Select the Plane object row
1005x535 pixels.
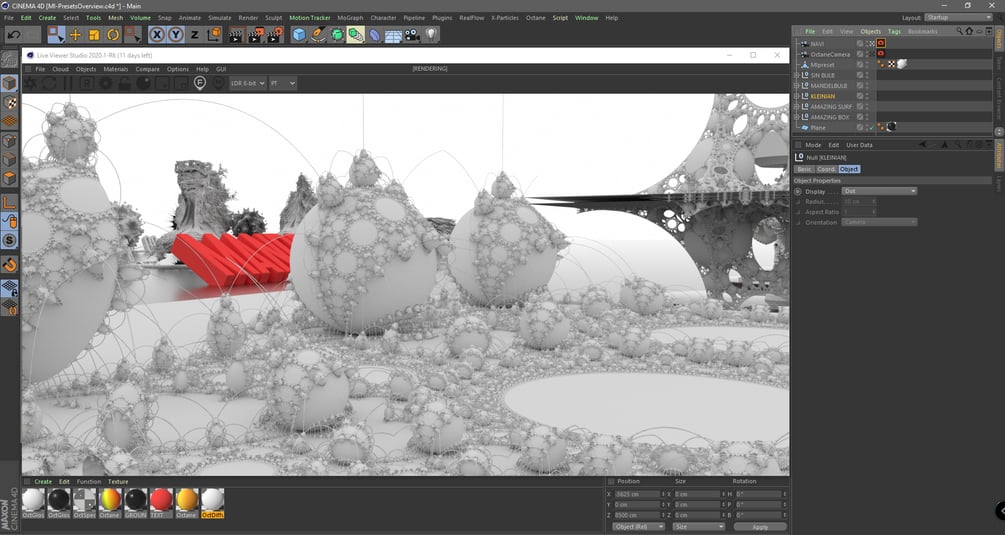coord(818,128)
